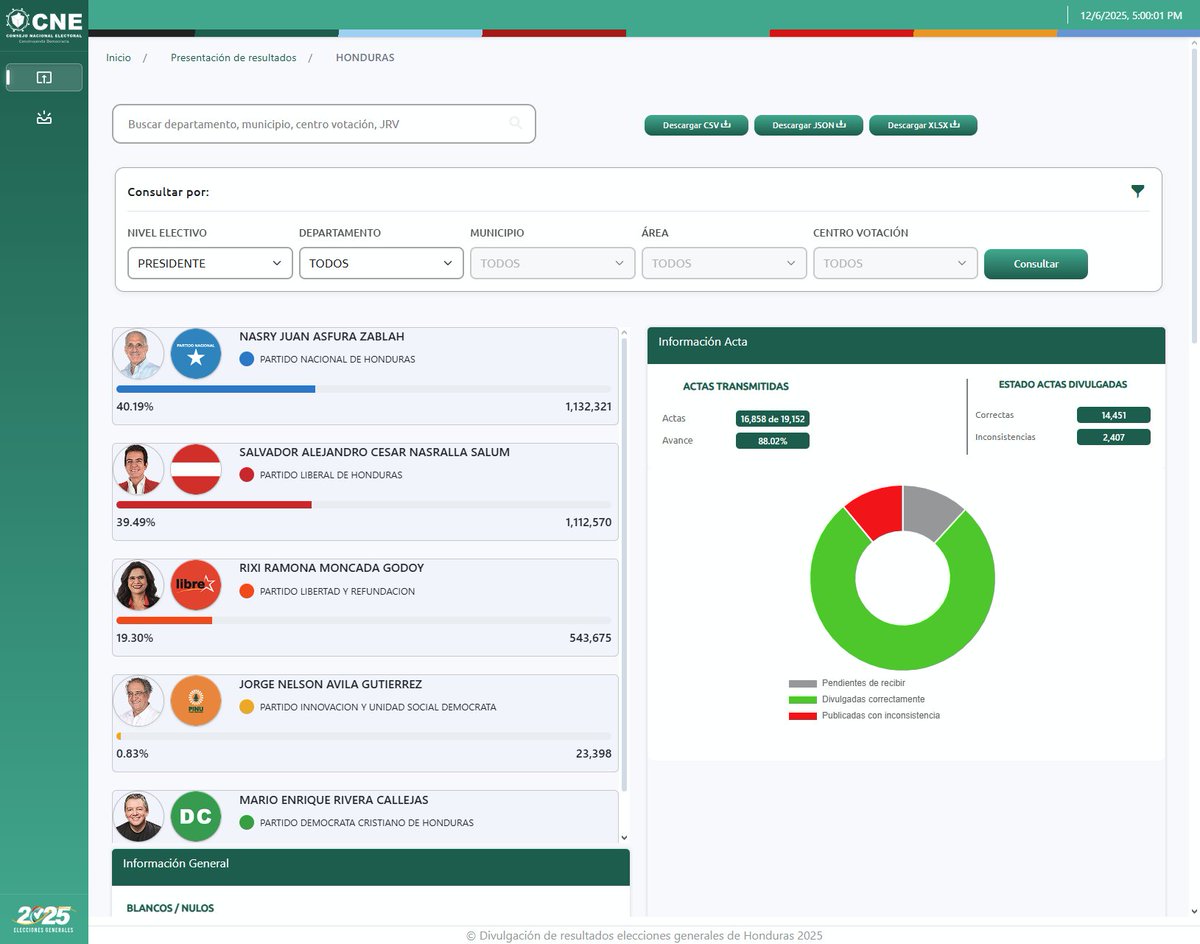Click the funnel filter icon

(x=1137, y=191)
